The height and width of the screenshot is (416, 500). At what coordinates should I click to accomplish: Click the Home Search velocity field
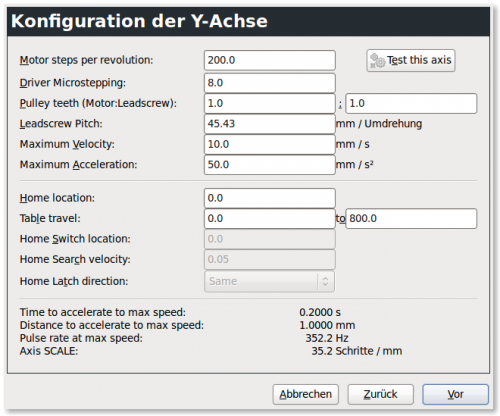[269, 259]
